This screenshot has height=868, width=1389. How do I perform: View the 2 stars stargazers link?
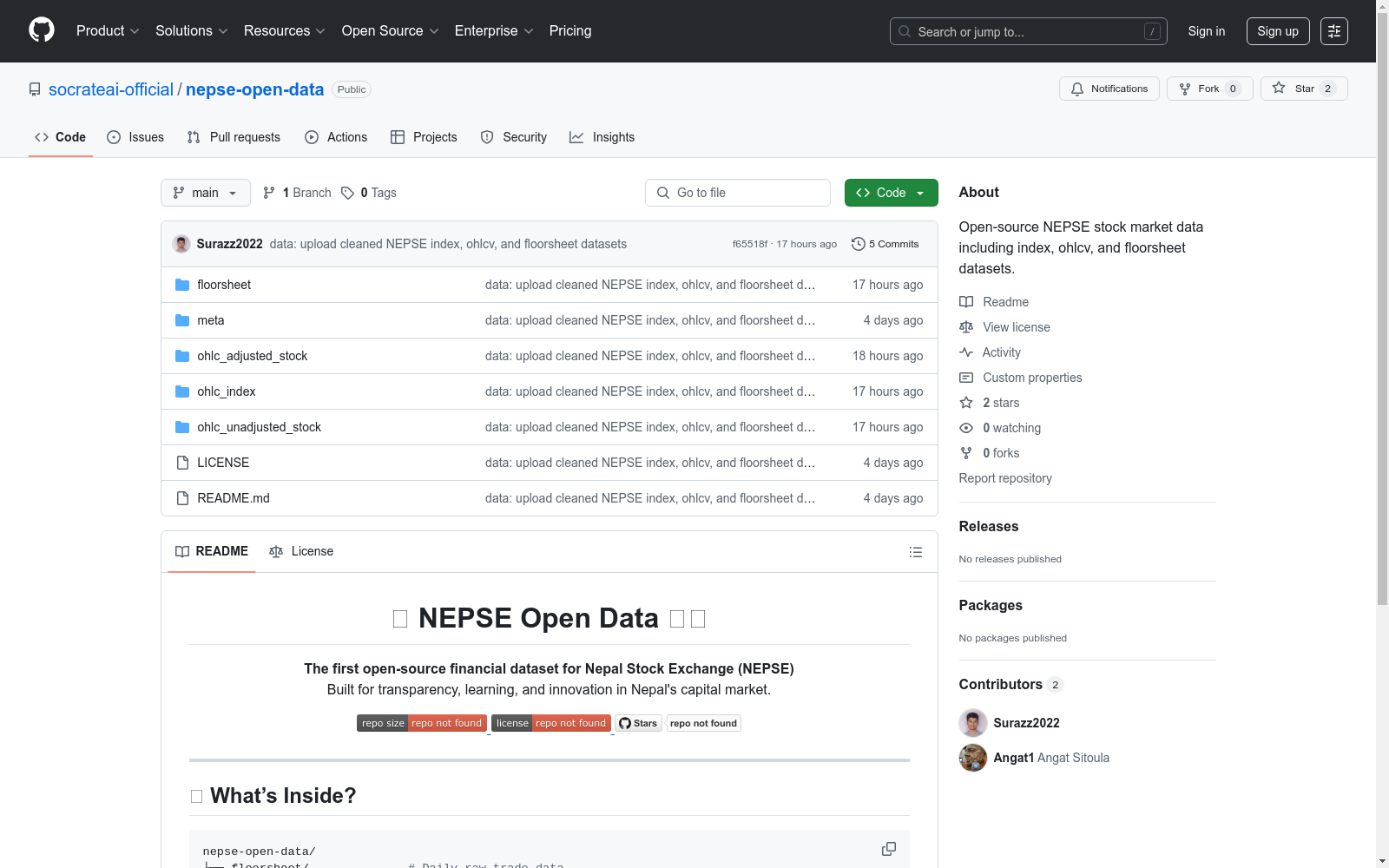[x=990, y=403]
